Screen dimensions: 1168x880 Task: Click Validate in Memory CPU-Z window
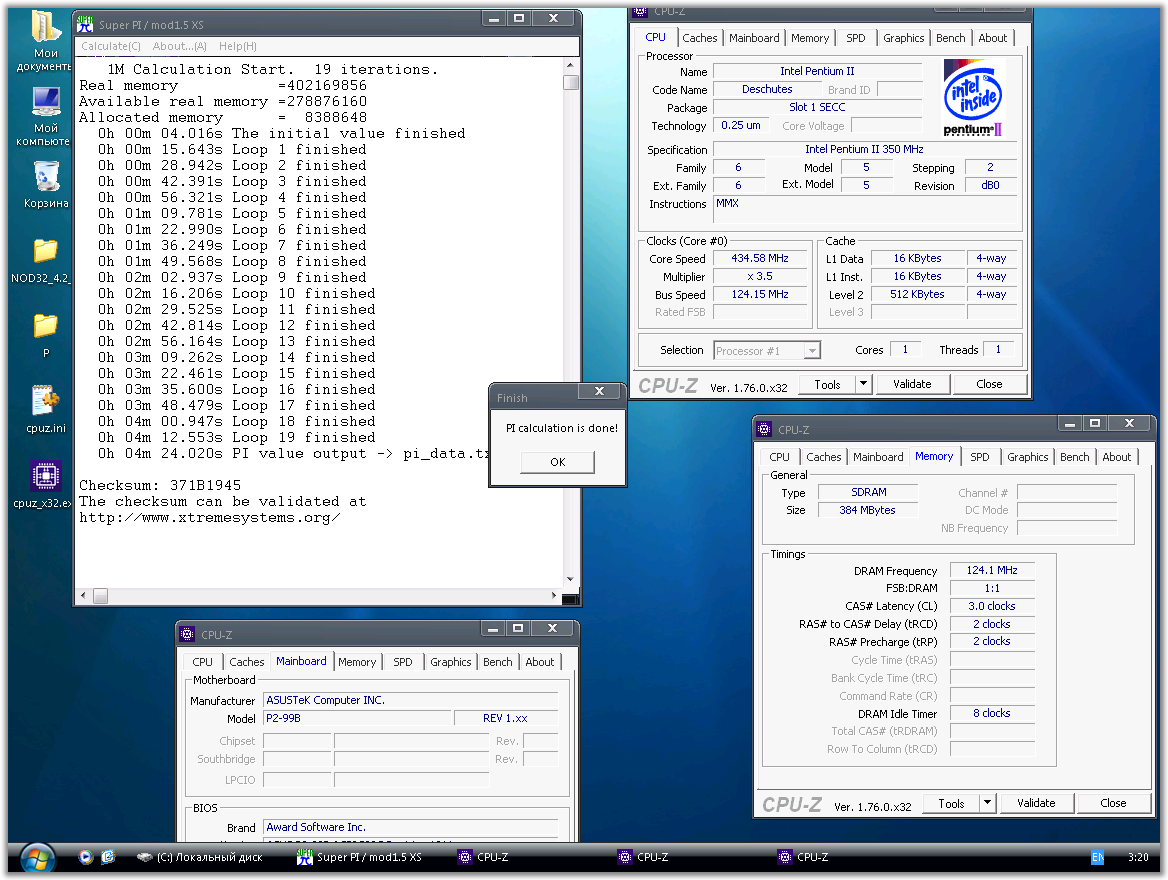(x=1036, y=803)
